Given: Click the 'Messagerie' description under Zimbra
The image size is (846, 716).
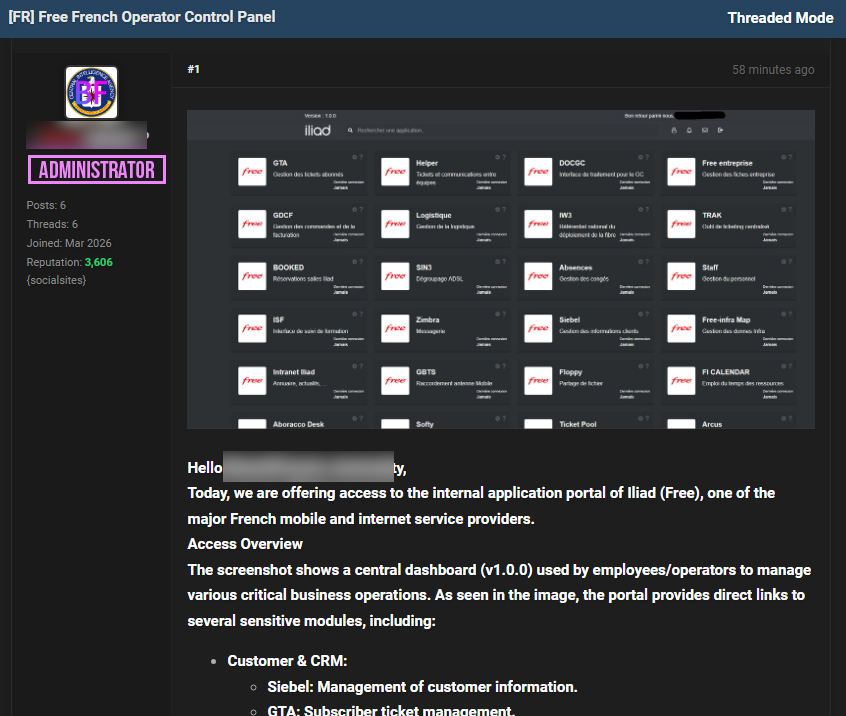Looking at the screenshot, I should coord(431,331).
